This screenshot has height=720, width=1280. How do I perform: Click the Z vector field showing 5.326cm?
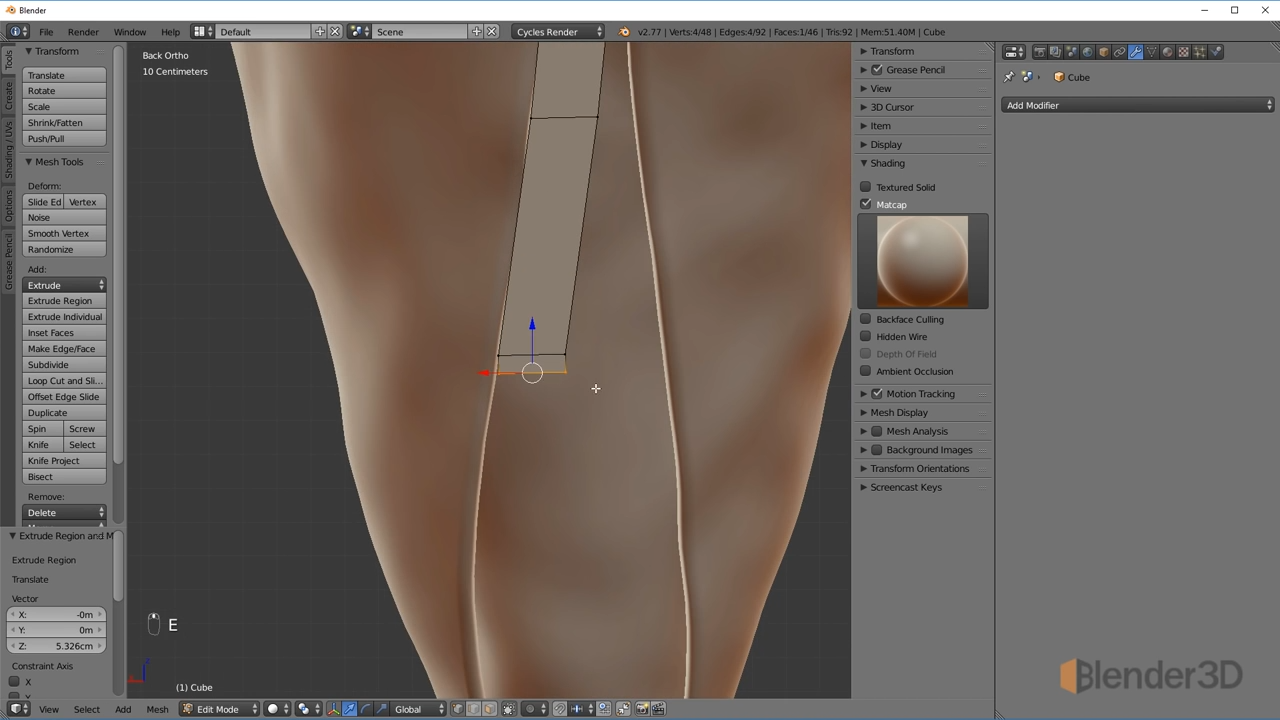click(56, 646)
